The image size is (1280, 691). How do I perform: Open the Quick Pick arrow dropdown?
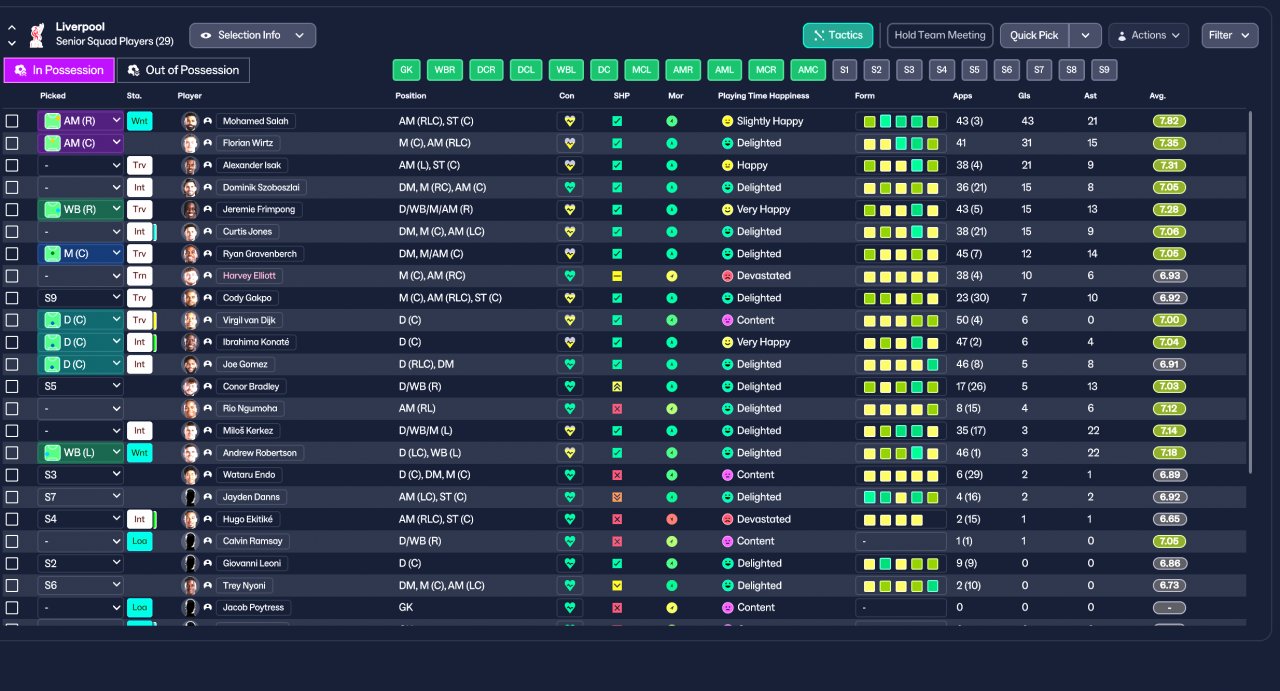click(1085, 35)
